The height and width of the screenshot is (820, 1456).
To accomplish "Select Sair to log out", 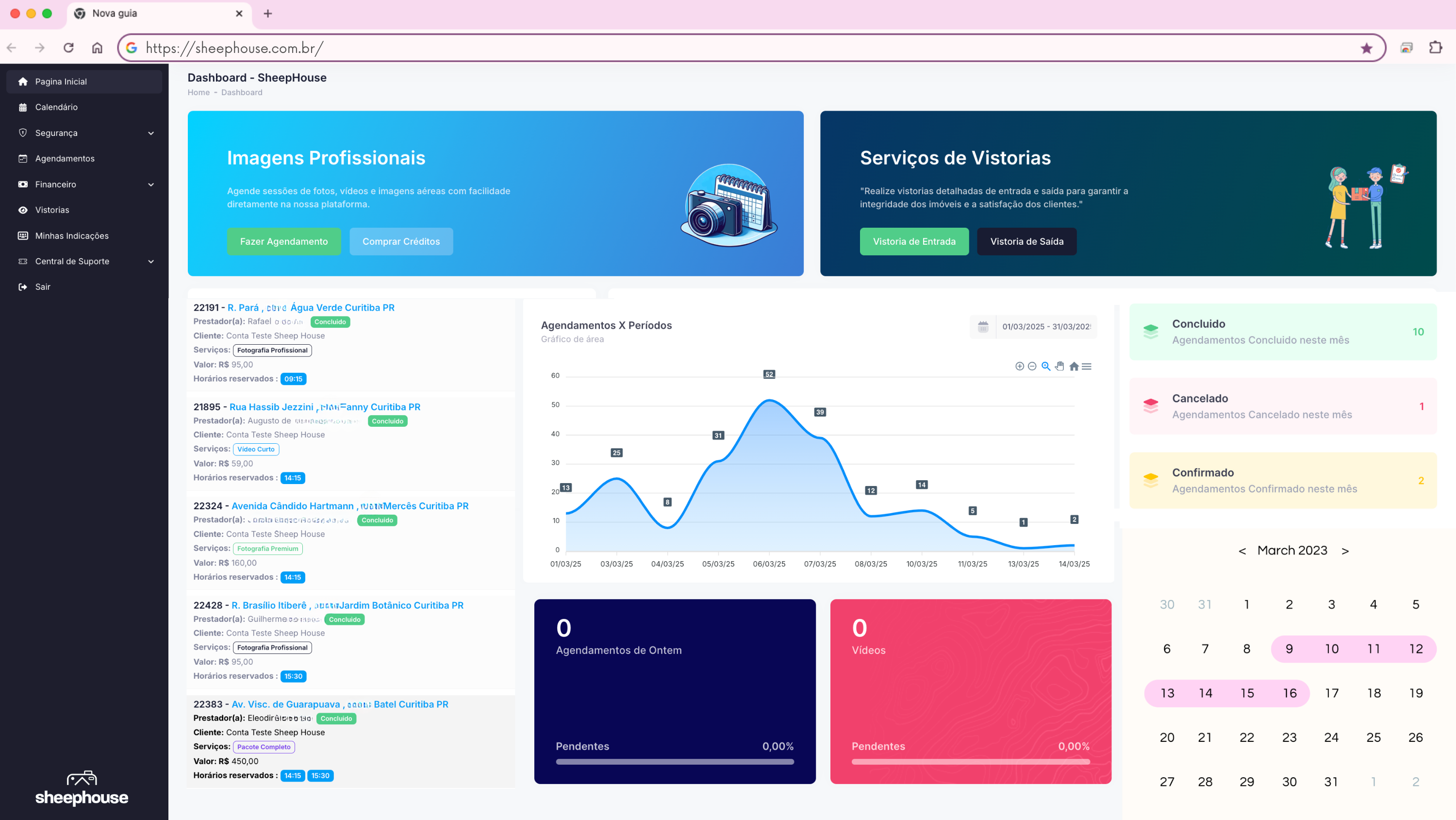I will (84, 287).
